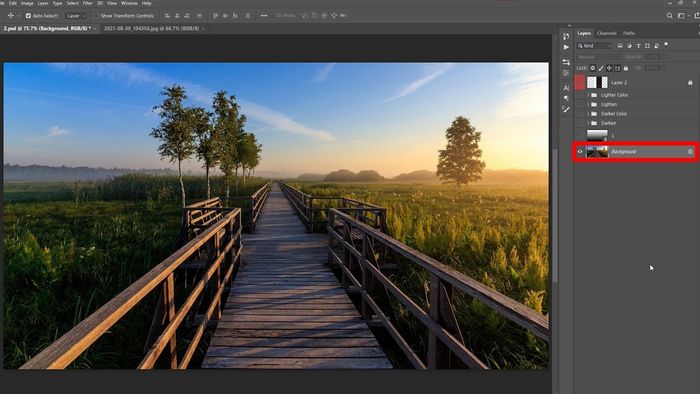Toggle Show Transform Controls checkbox
The width and height of the screenshot is (700, 394).
click(x=96, y=16)
